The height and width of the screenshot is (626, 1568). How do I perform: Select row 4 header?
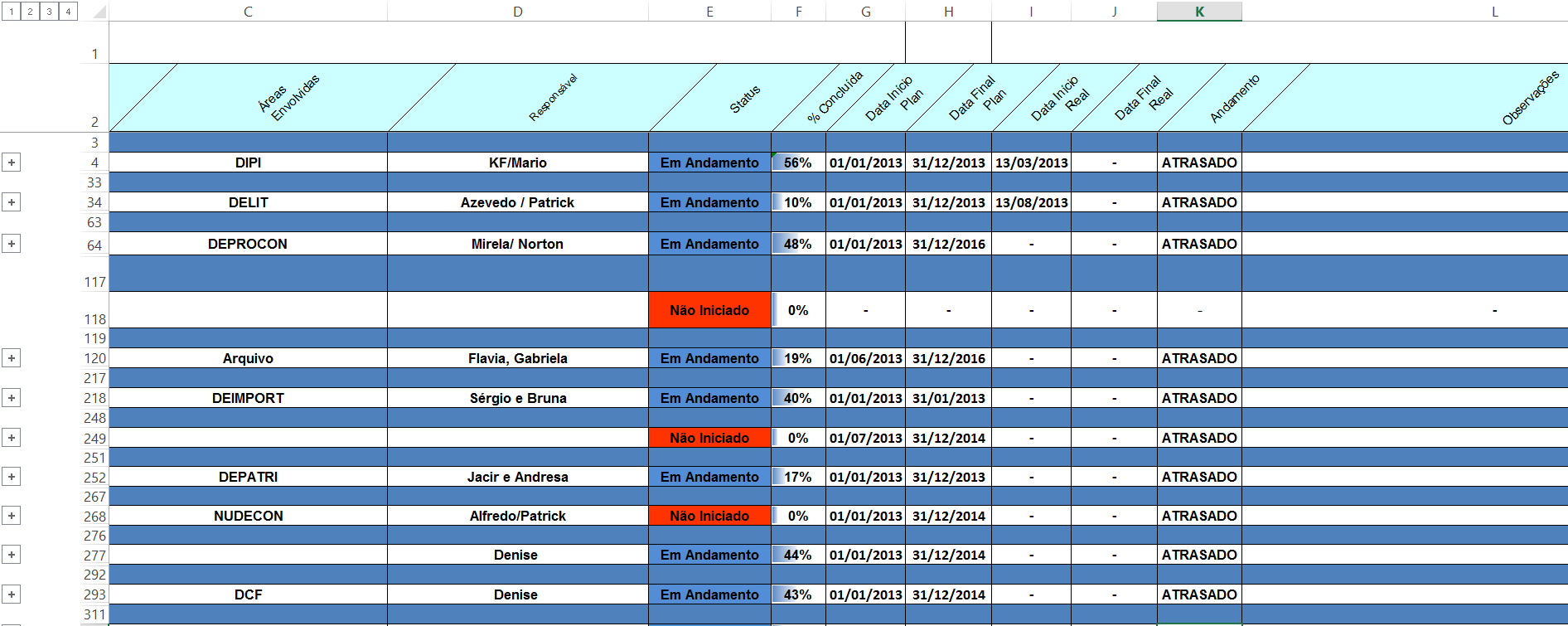click(94, 163)
